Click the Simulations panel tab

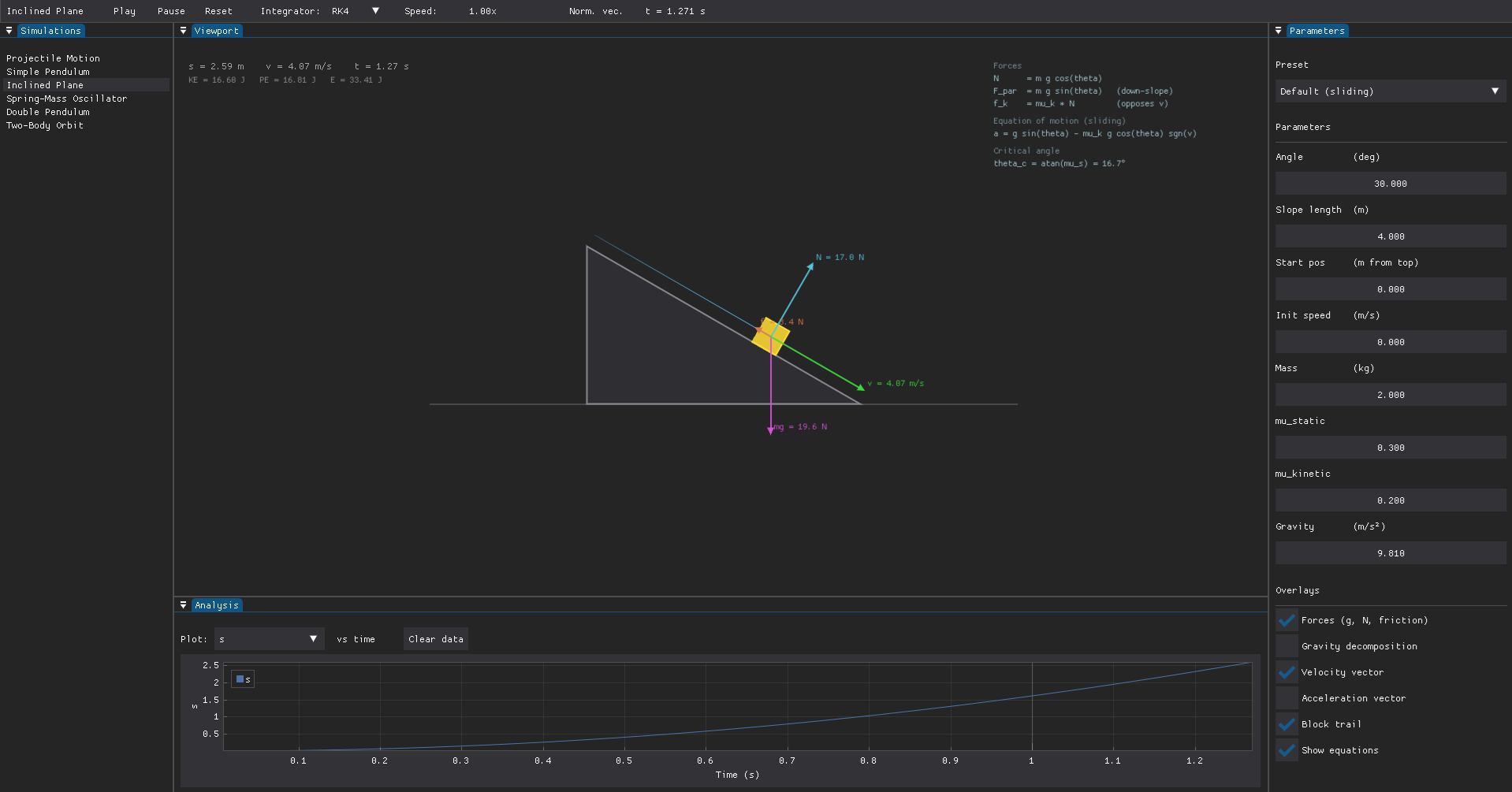[50, 31]
